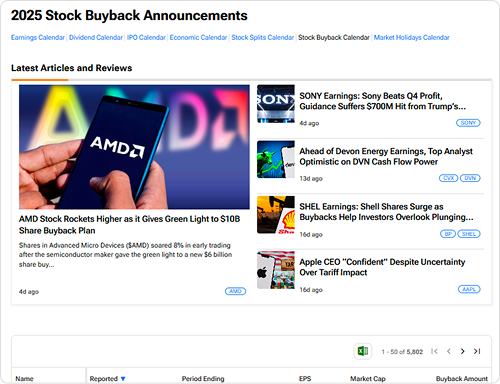Viewport: 500px width, 384px height.
Task: Select the Stock Buyback Calendar tab
Action: tap(334, 37)
